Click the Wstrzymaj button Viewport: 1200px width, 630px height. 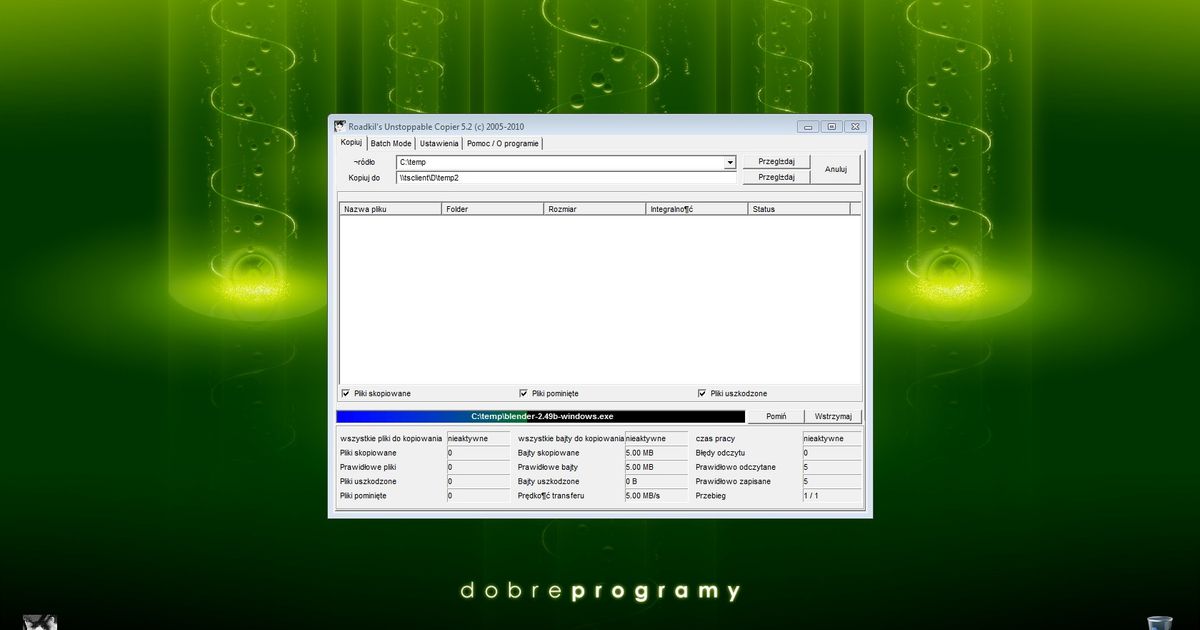click(x=833, y=416)
